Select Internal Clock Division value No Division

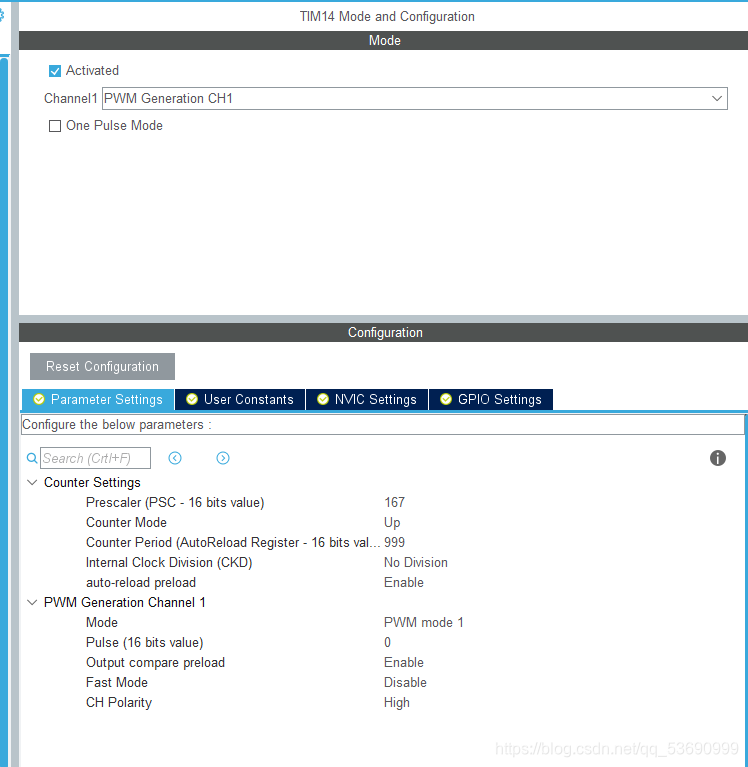(x=416, y=563)
